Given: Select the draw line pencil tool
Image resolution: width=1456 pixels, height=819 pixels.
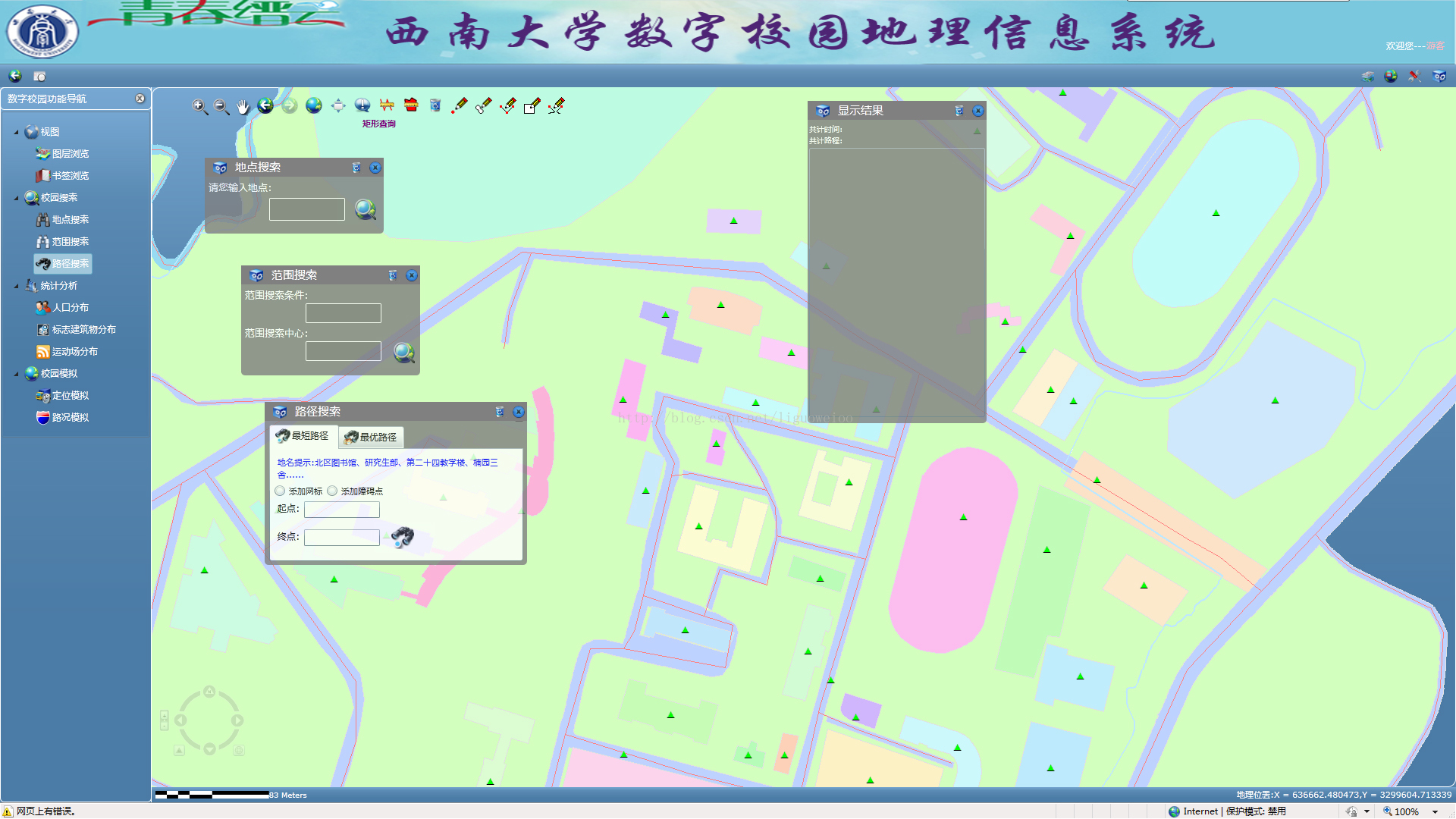Looking at the screenshot, I should 484,105.
